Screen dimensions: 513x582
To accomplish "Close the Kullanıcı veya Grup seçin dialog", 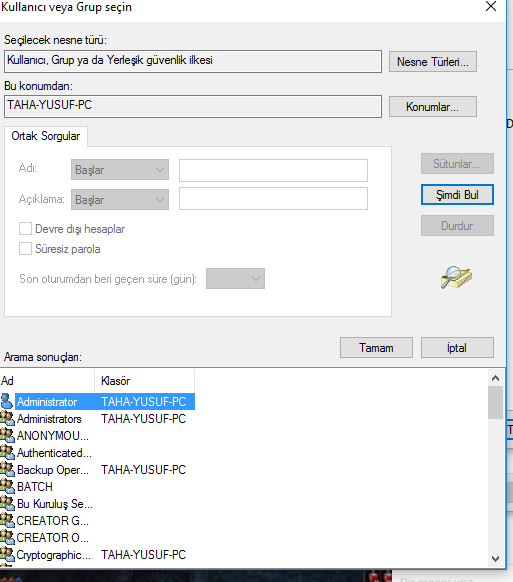I will pyautogui.click(x=491, y=6).
